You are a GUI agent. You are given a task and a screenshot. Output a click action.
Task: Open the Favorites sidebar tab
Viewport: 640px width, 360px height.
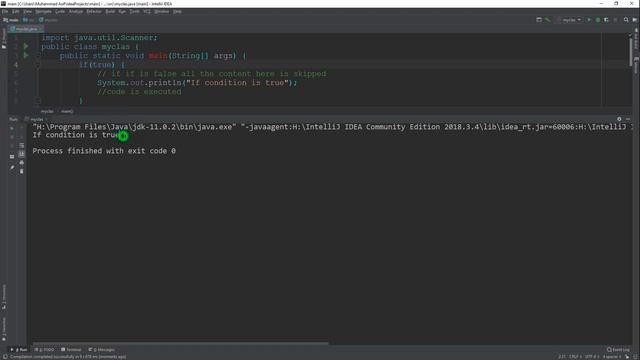[x=4, y=329]
